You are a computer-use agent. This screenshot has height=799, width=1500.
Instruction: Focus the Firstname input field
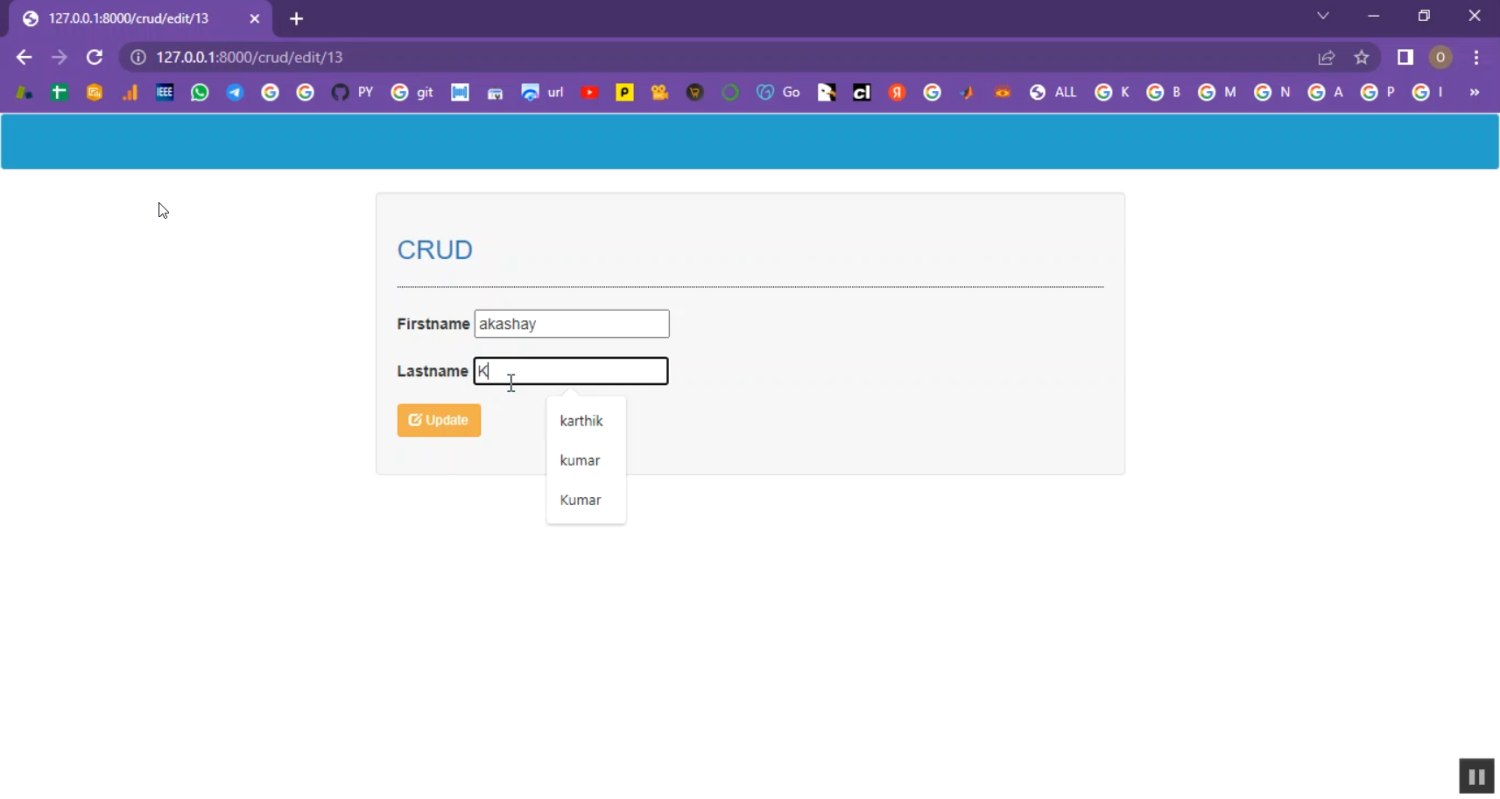pos(572,324)
